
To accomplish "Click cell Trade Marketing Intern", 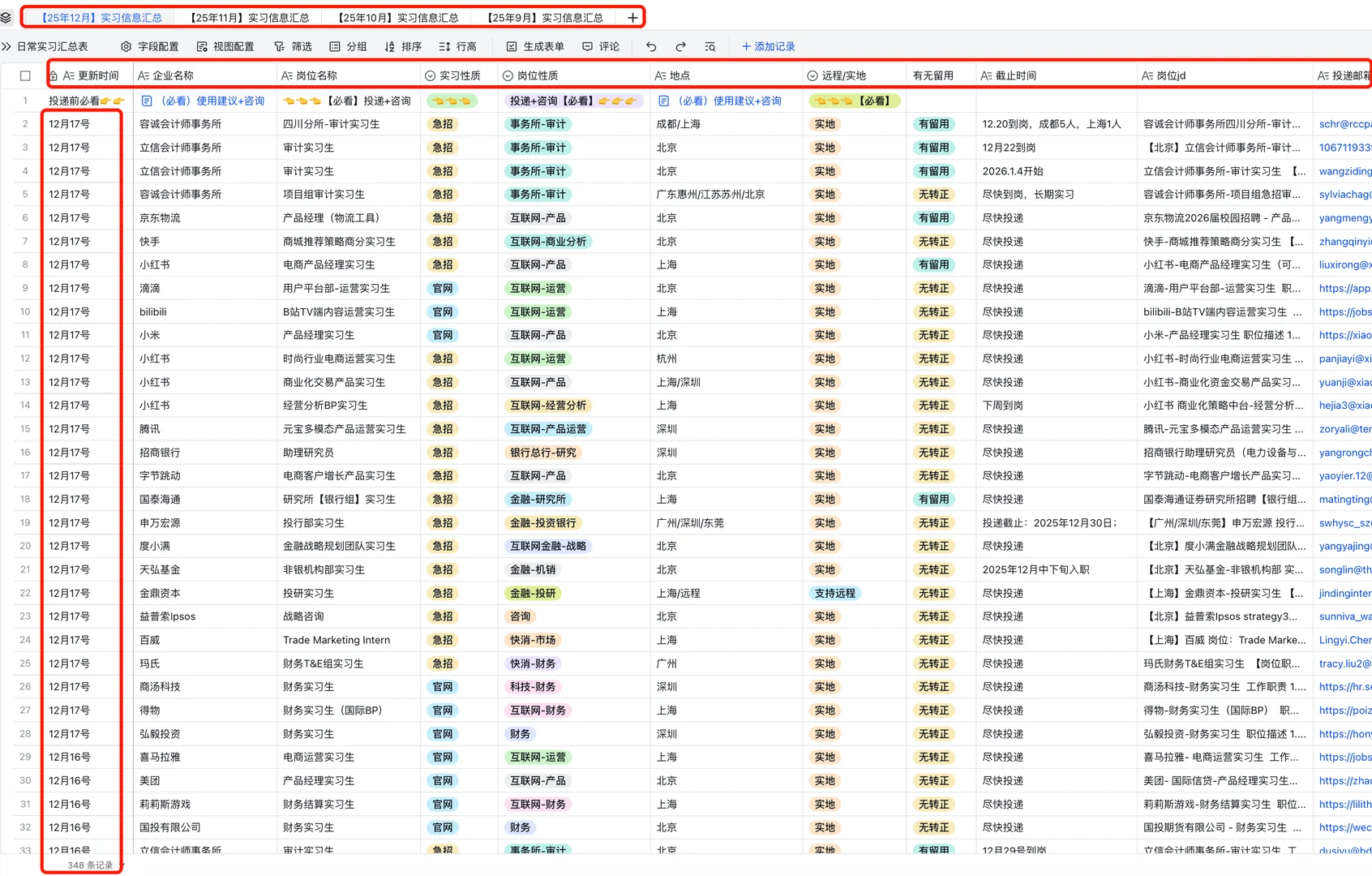I will [349, 640].
